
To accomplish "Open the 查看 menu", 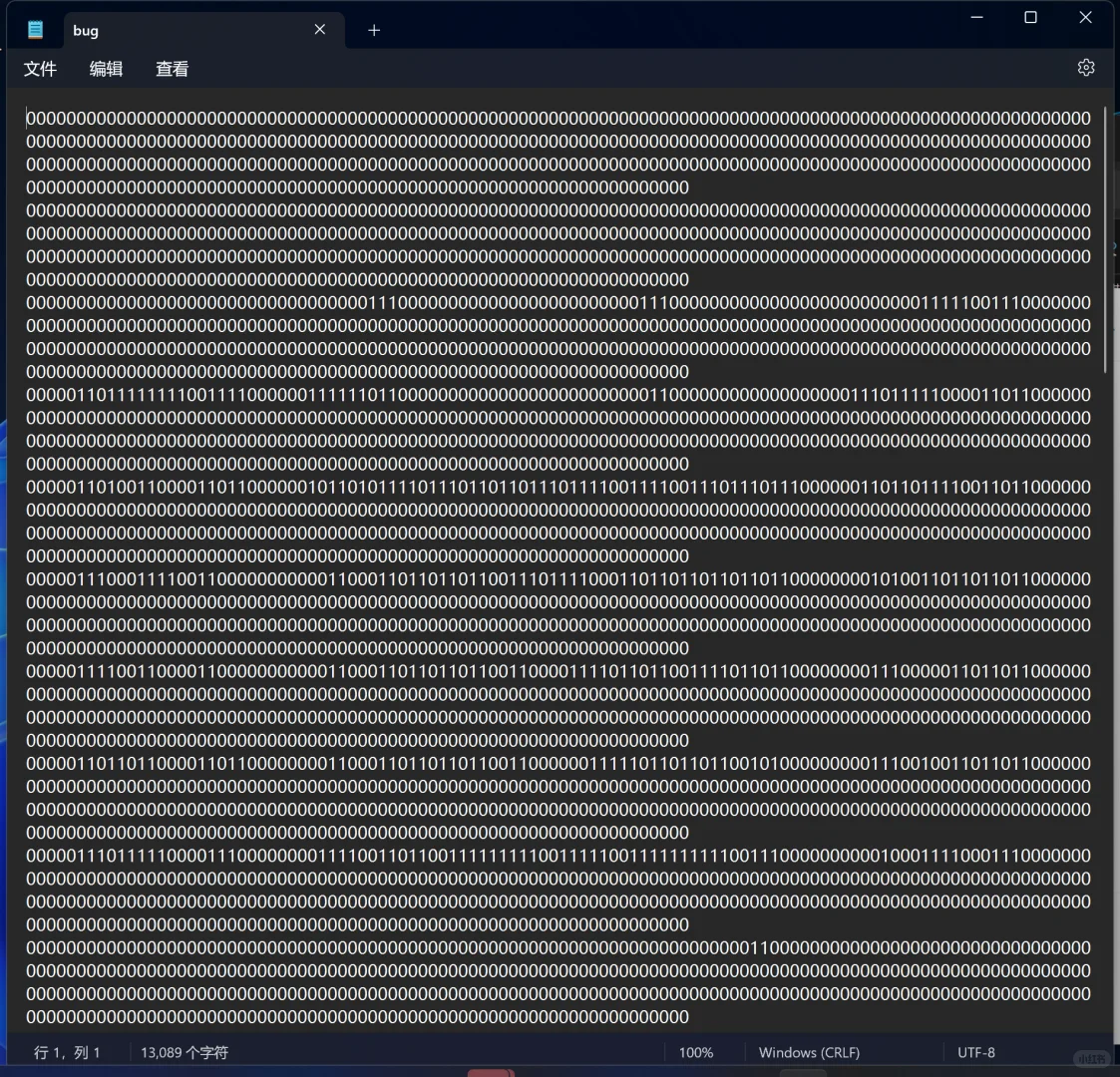I will coord(173,69).
